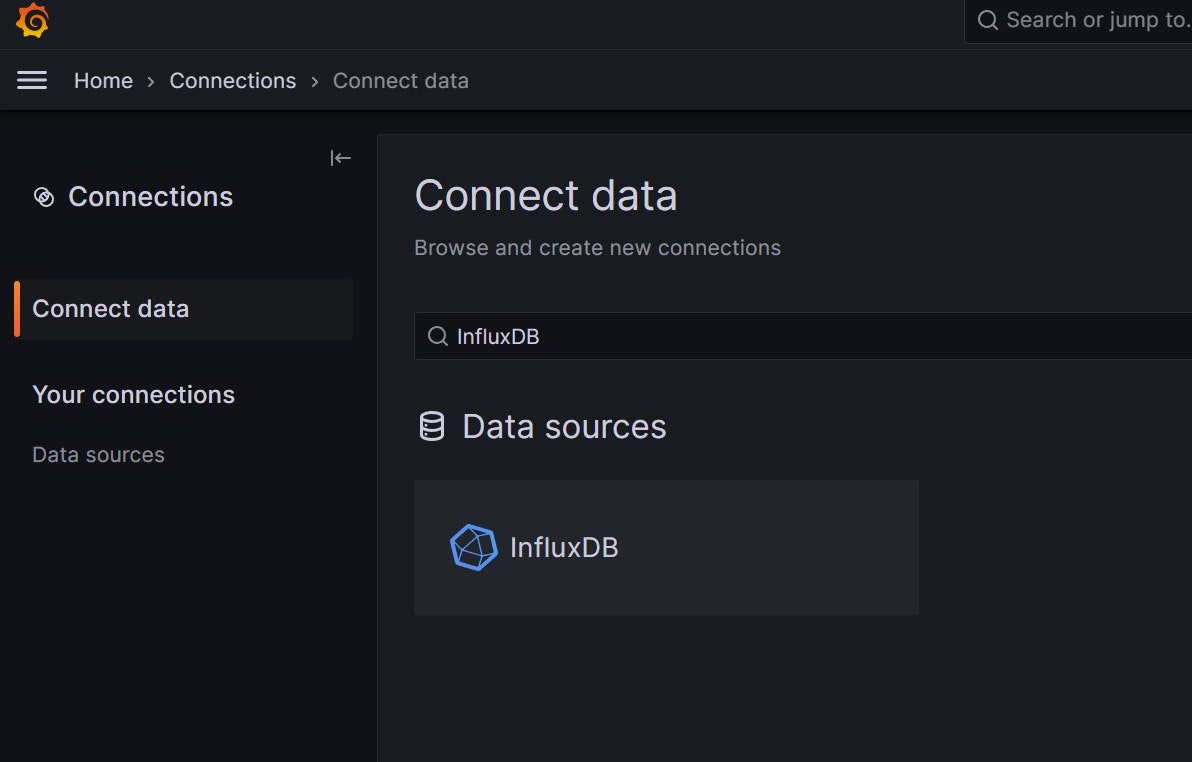The height and width of the screenshot is (762, 1192).
Task: Click the top bar search magnifier icon
Action: [988, 20]
